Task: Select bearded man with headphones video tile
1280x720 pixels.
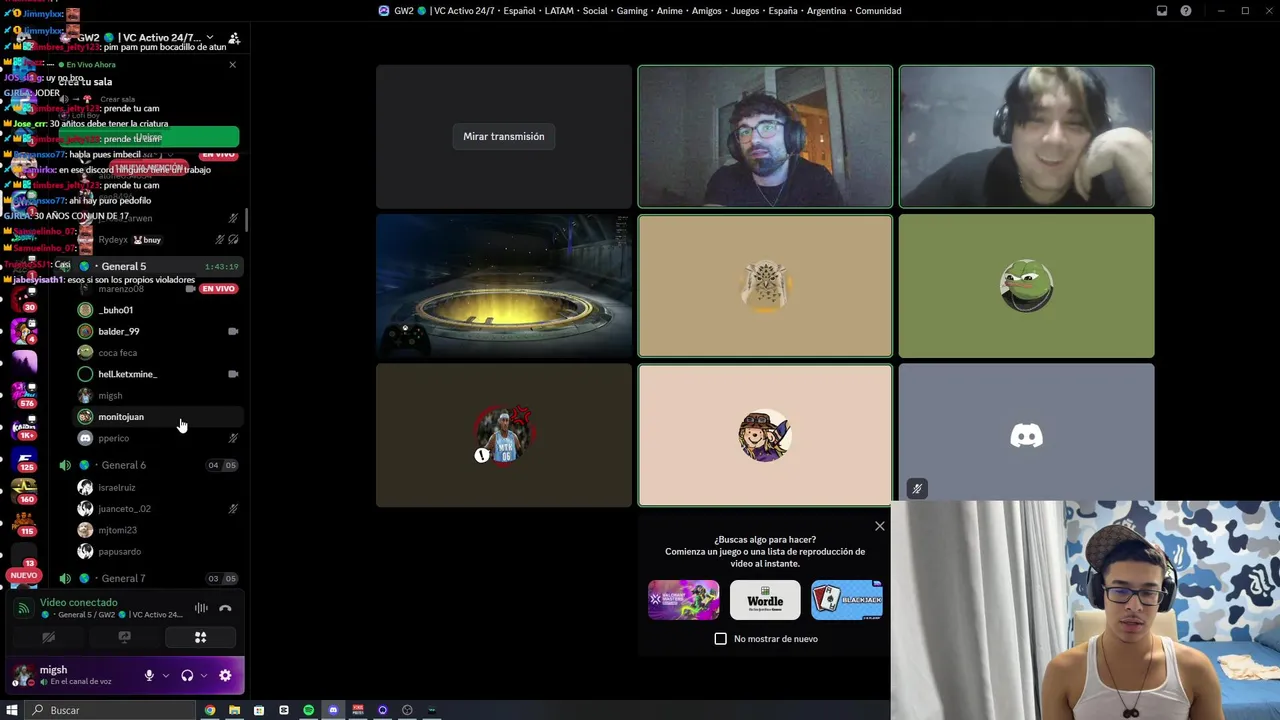Action: click(765, 137)
